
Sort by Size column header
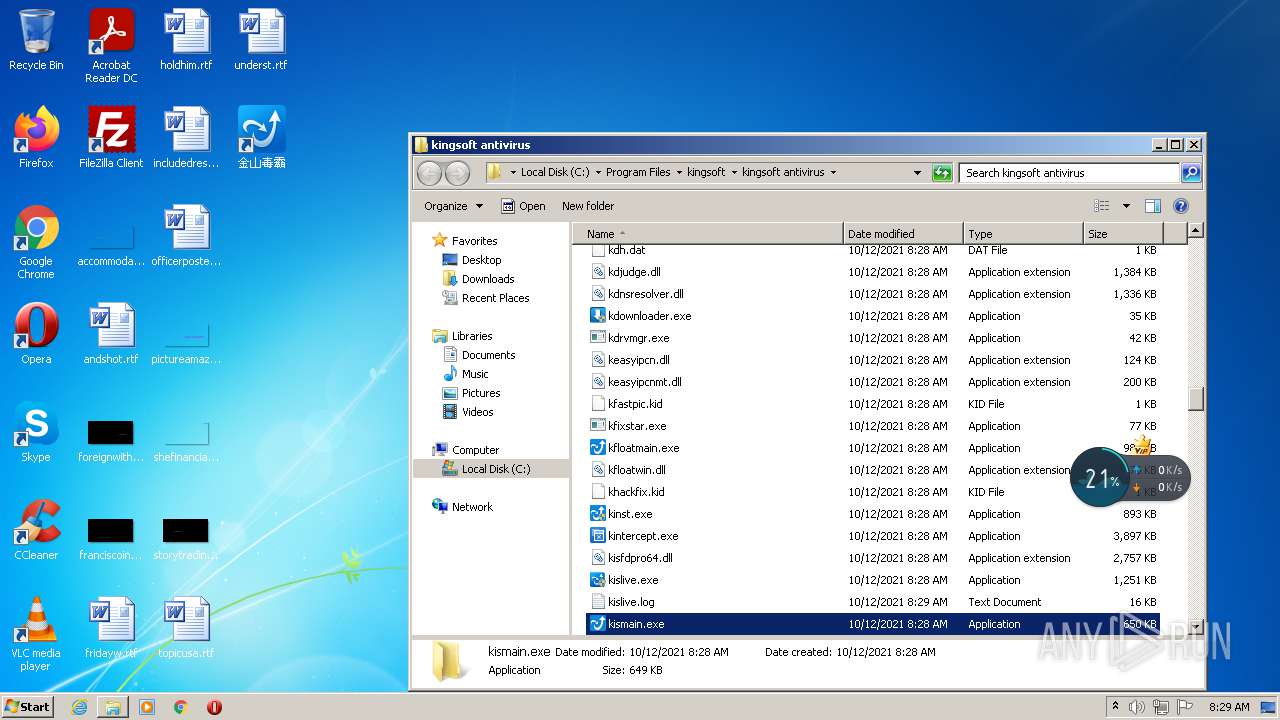[x=1123, y=234]
